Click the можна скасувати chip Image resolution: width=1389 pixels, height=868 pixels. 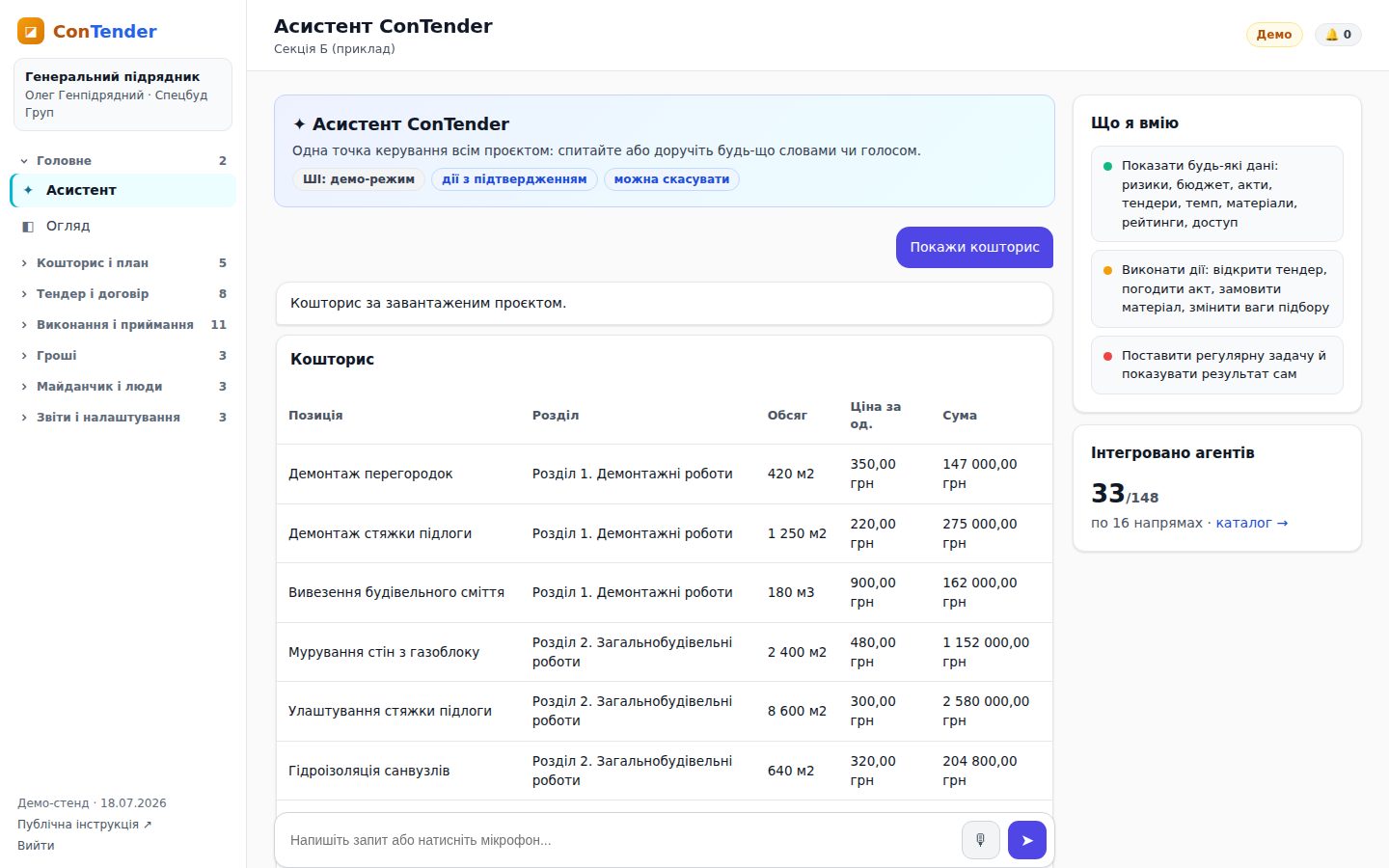pos(671,179)
